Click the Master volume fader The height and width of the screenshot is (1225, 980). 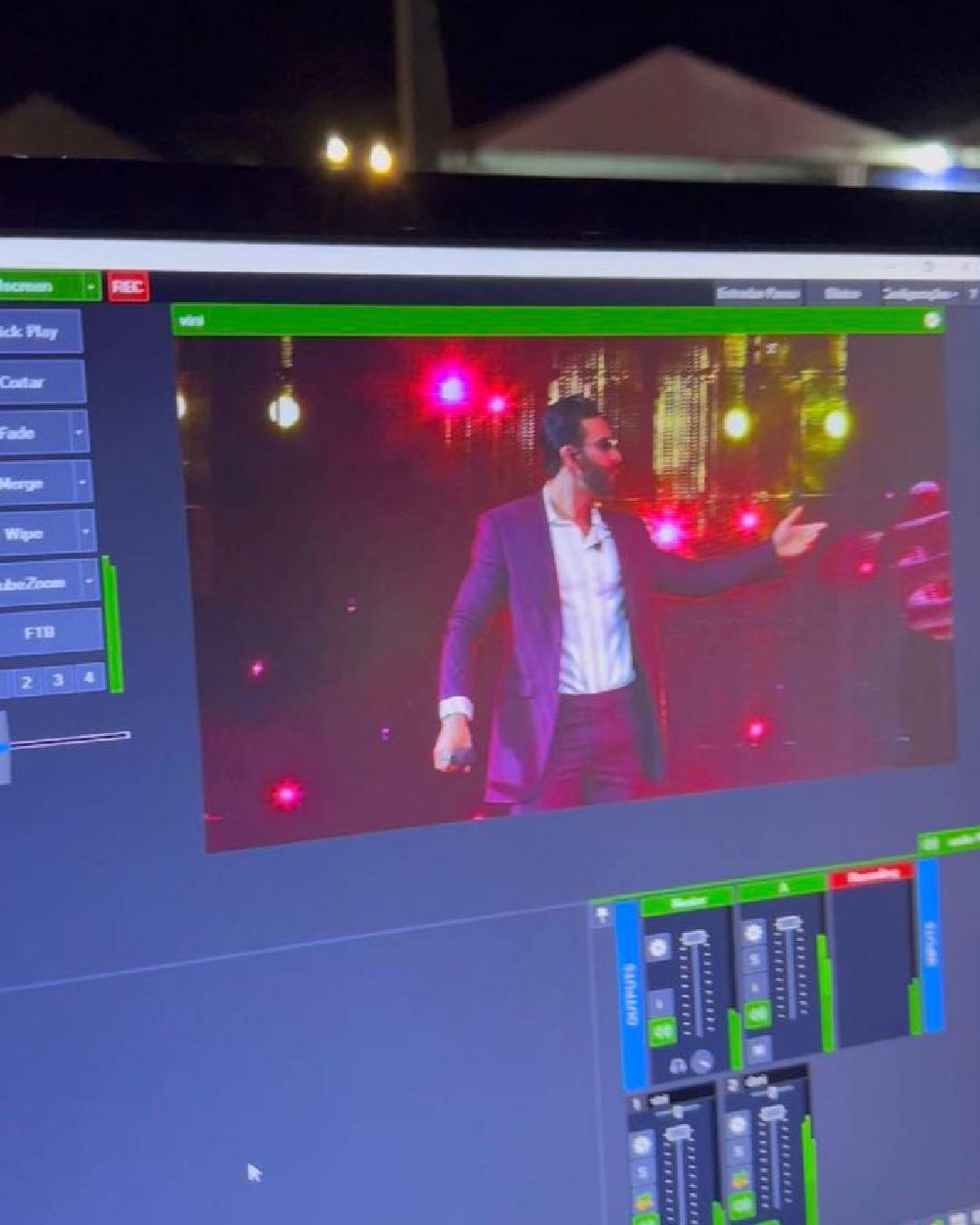[x=694, y=938]
